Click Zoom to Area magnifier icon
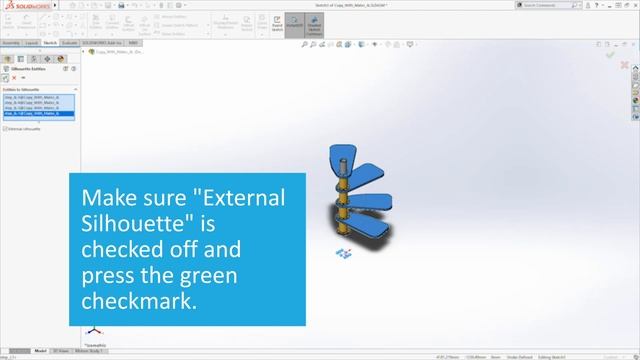This screenshot has width=640, height=360. tap(313, 44)
